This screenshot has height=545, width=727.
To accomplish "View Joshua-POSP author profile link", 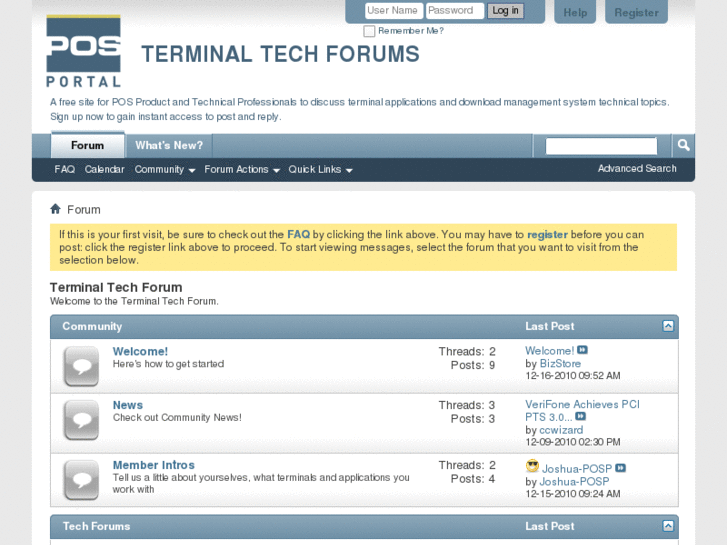I will pyautogui.click(x=574, y=481).
